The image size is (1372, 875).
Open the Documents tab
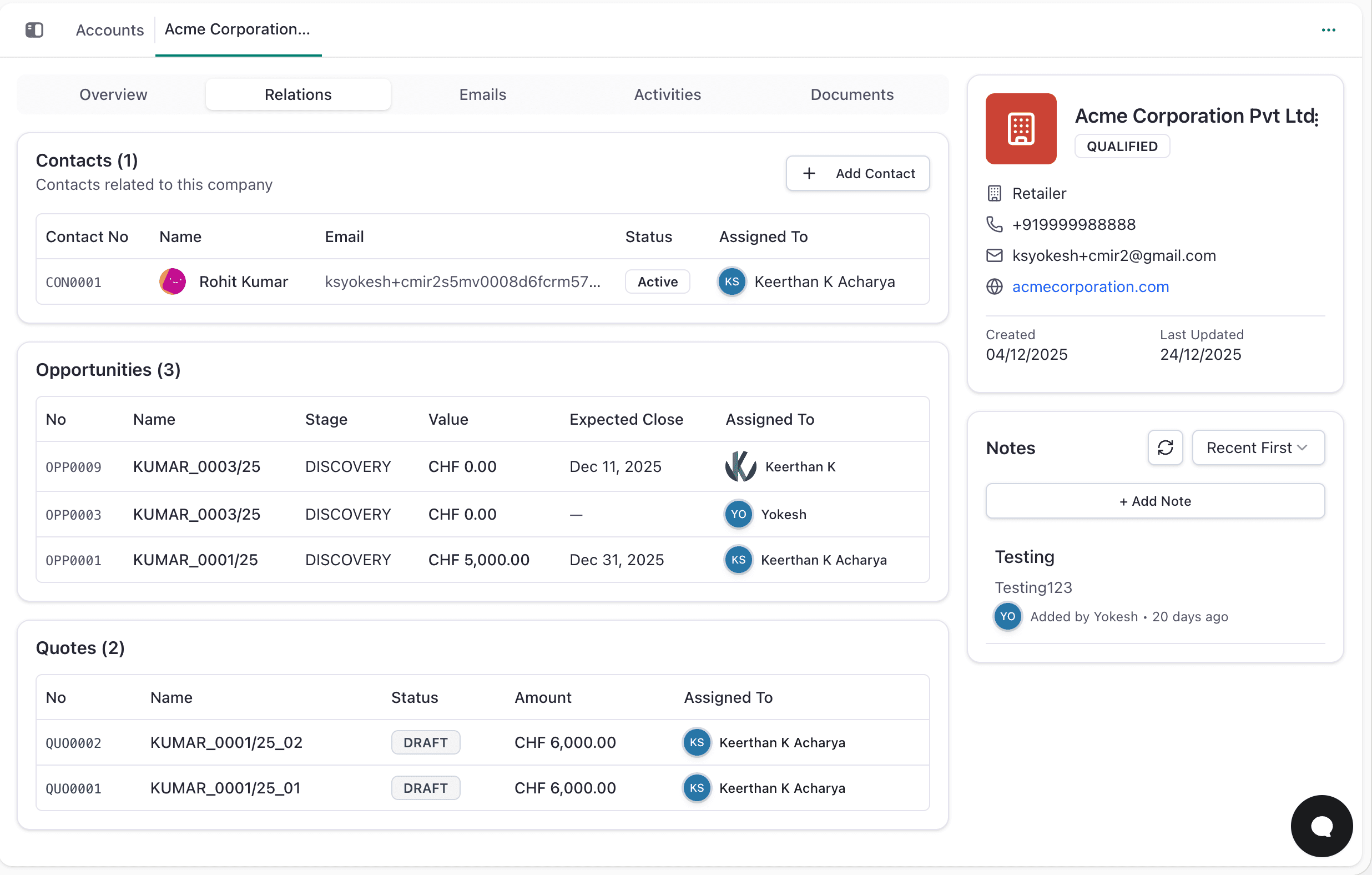(x=852, y=94)
